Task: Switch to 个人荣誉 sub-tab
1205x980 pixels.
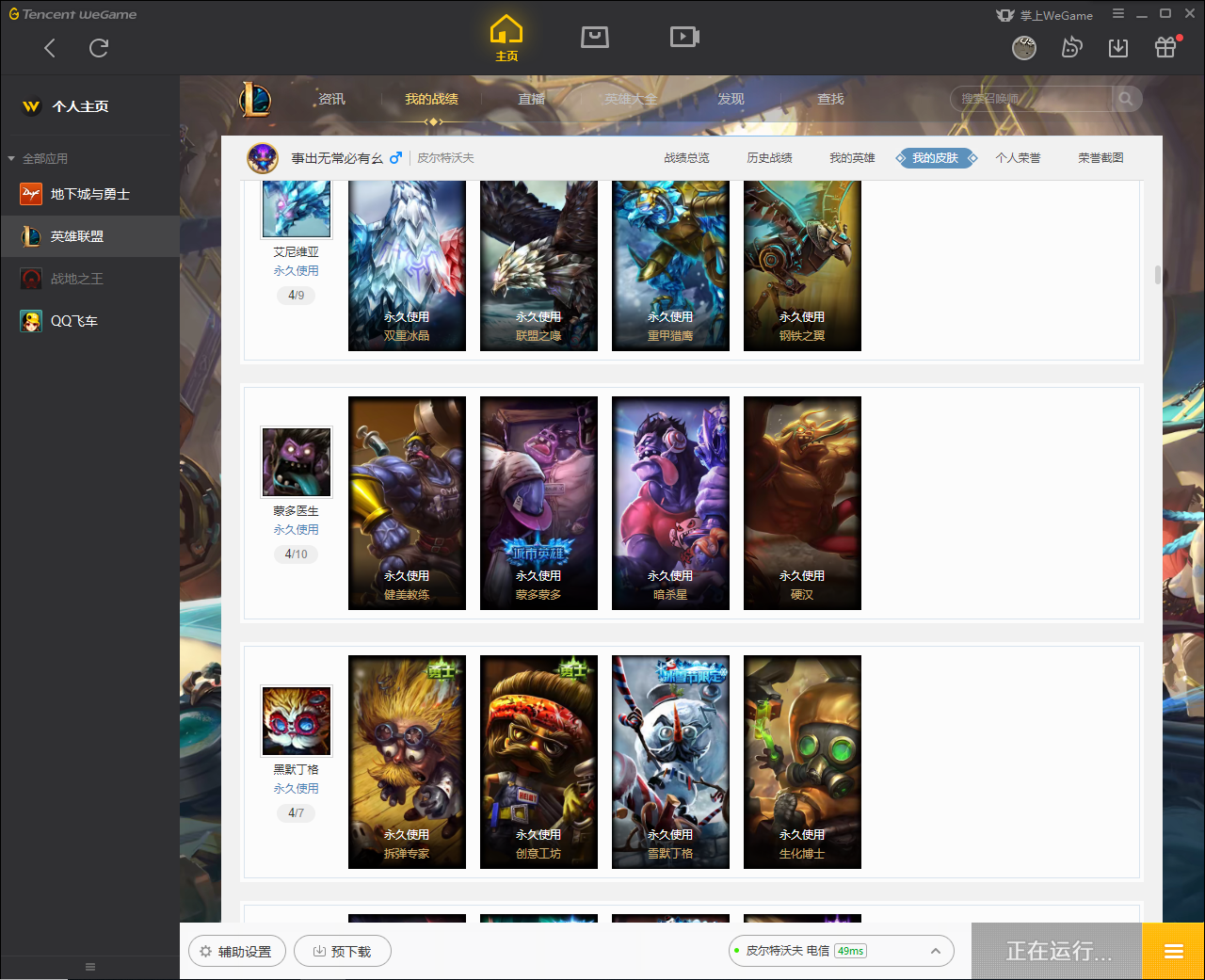Action: 1018,158
